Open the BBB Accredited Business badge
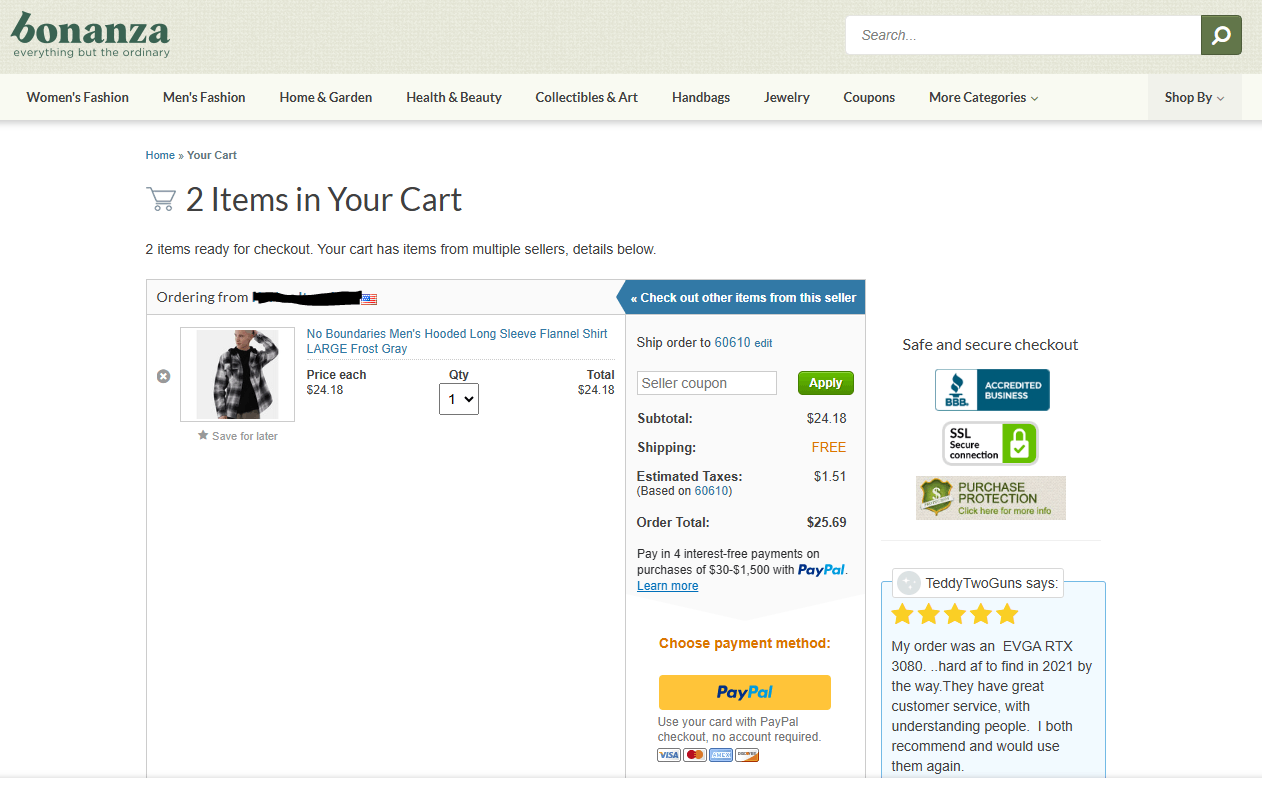The width and height of the screenshot is (1262, 796). (x=992, y=390)
